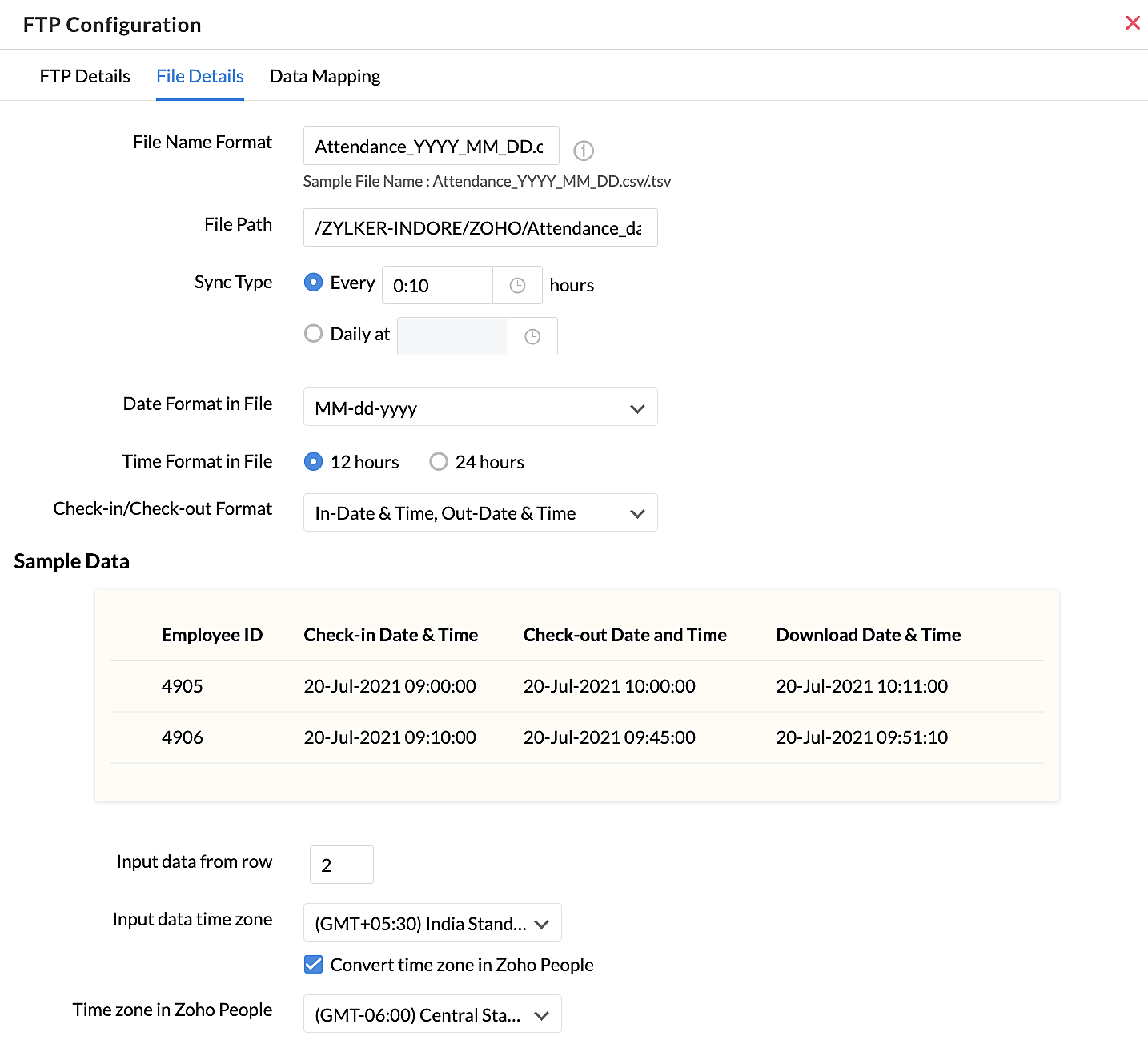The height and width of the screenshot is (1064, 1148).
Task: Click check-in value 20-Jul-2021 09:00:00
Action: [x=390, y=686]
